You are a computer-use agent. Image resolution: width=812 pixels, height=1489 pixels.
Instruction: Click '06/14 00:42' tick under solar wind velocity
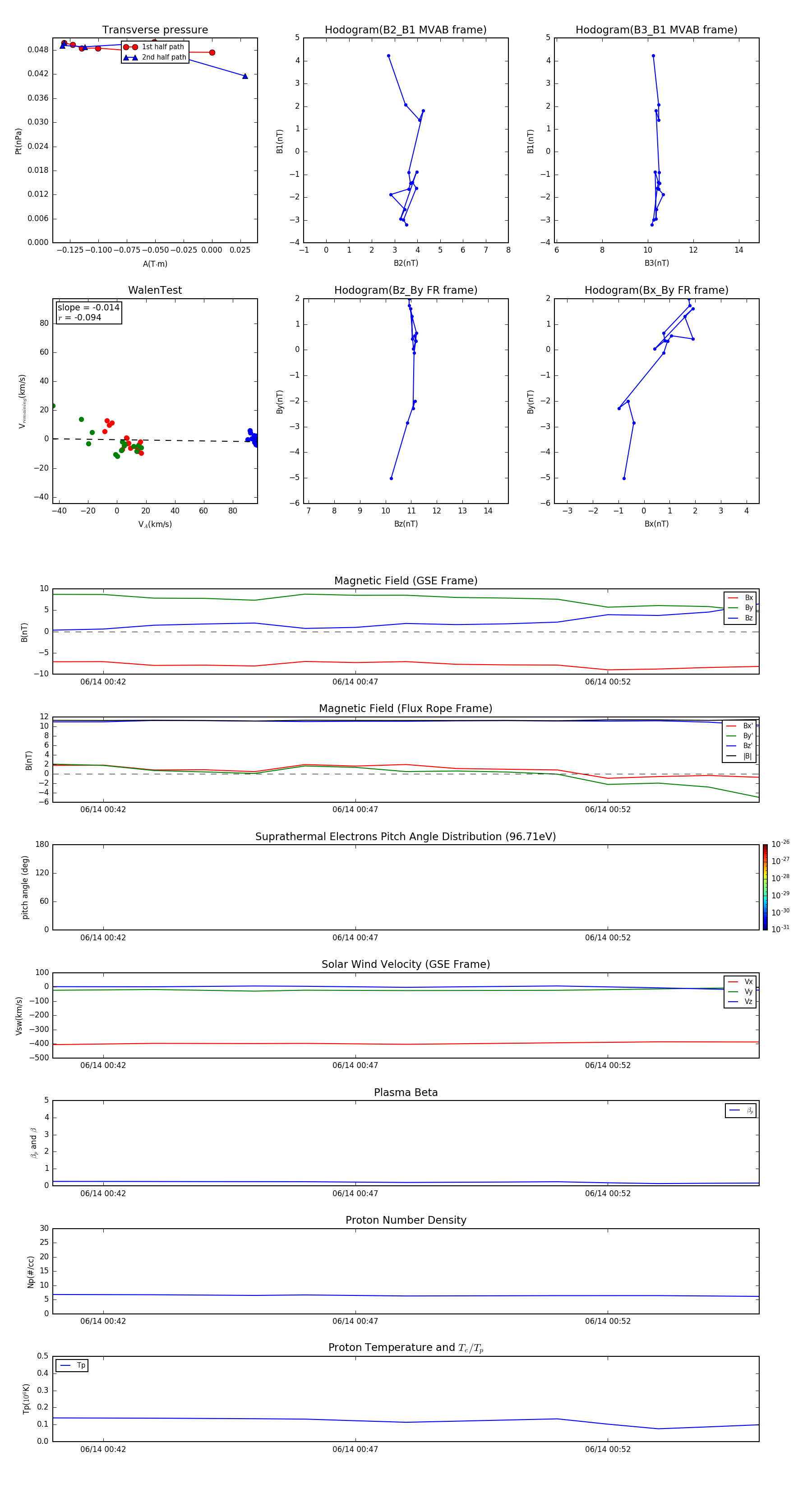[103, 1065]
